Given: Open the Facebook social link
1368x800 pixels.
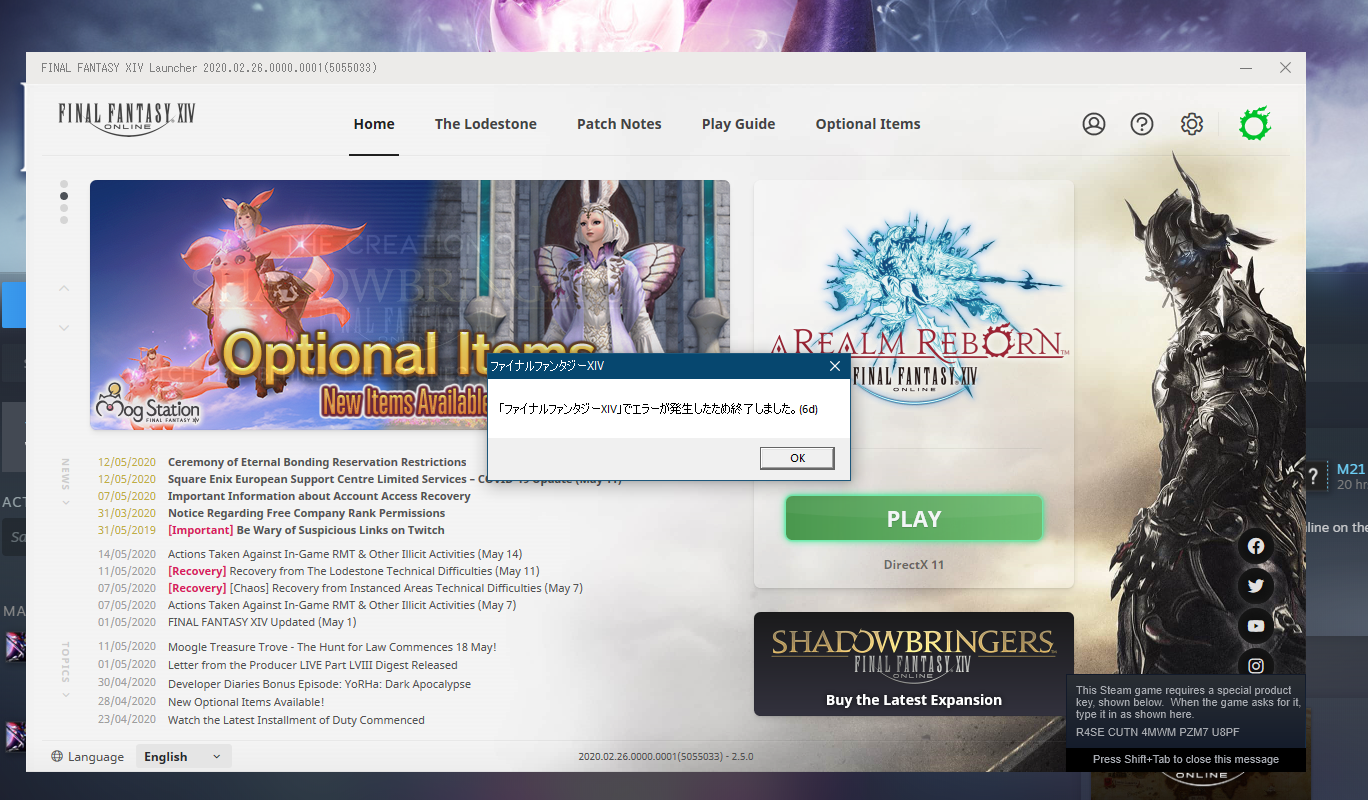Looking at the screenshot, I should 1256,546.
